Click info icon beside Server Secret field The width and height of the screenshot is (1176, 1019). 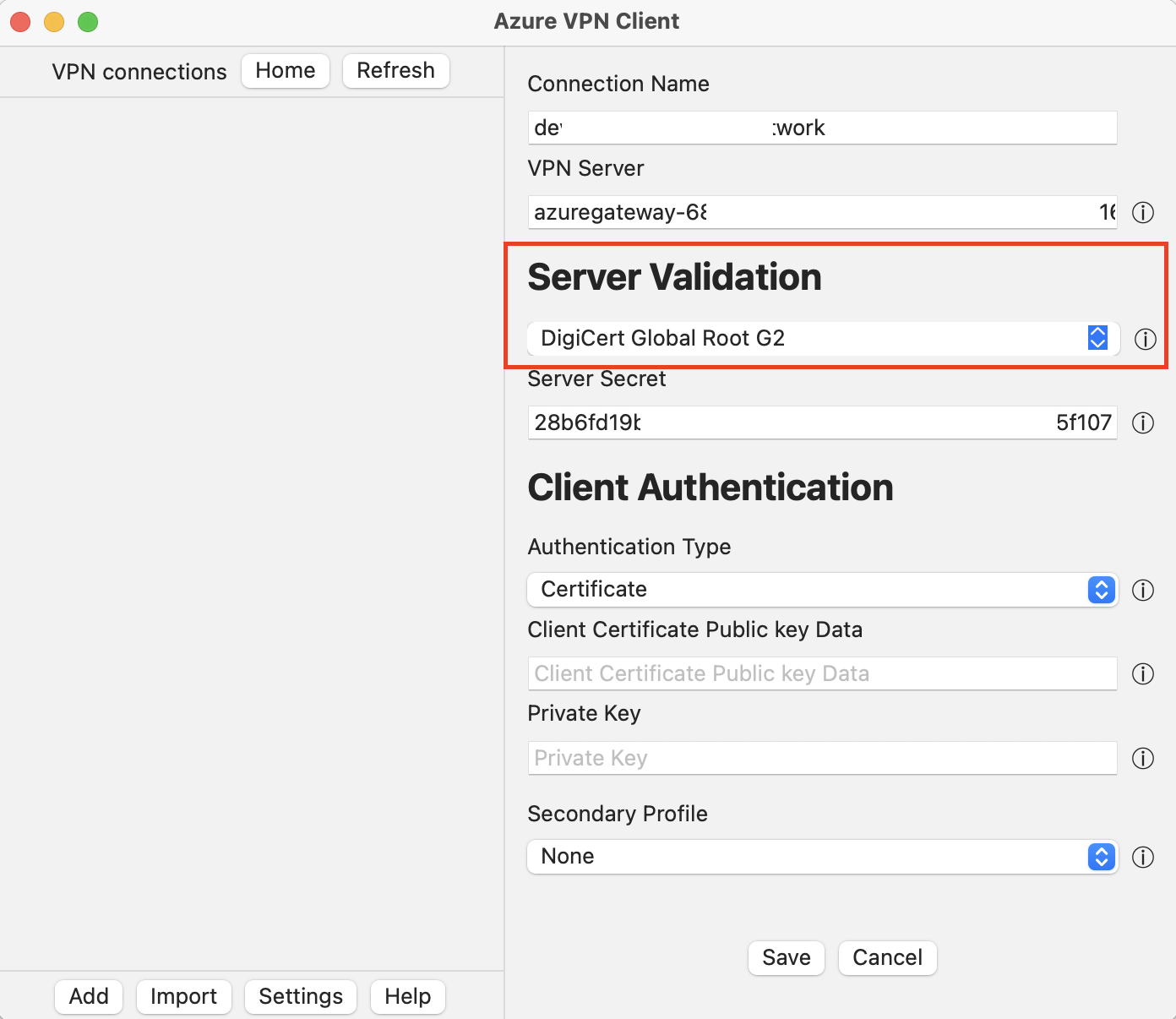[1143, 422]
